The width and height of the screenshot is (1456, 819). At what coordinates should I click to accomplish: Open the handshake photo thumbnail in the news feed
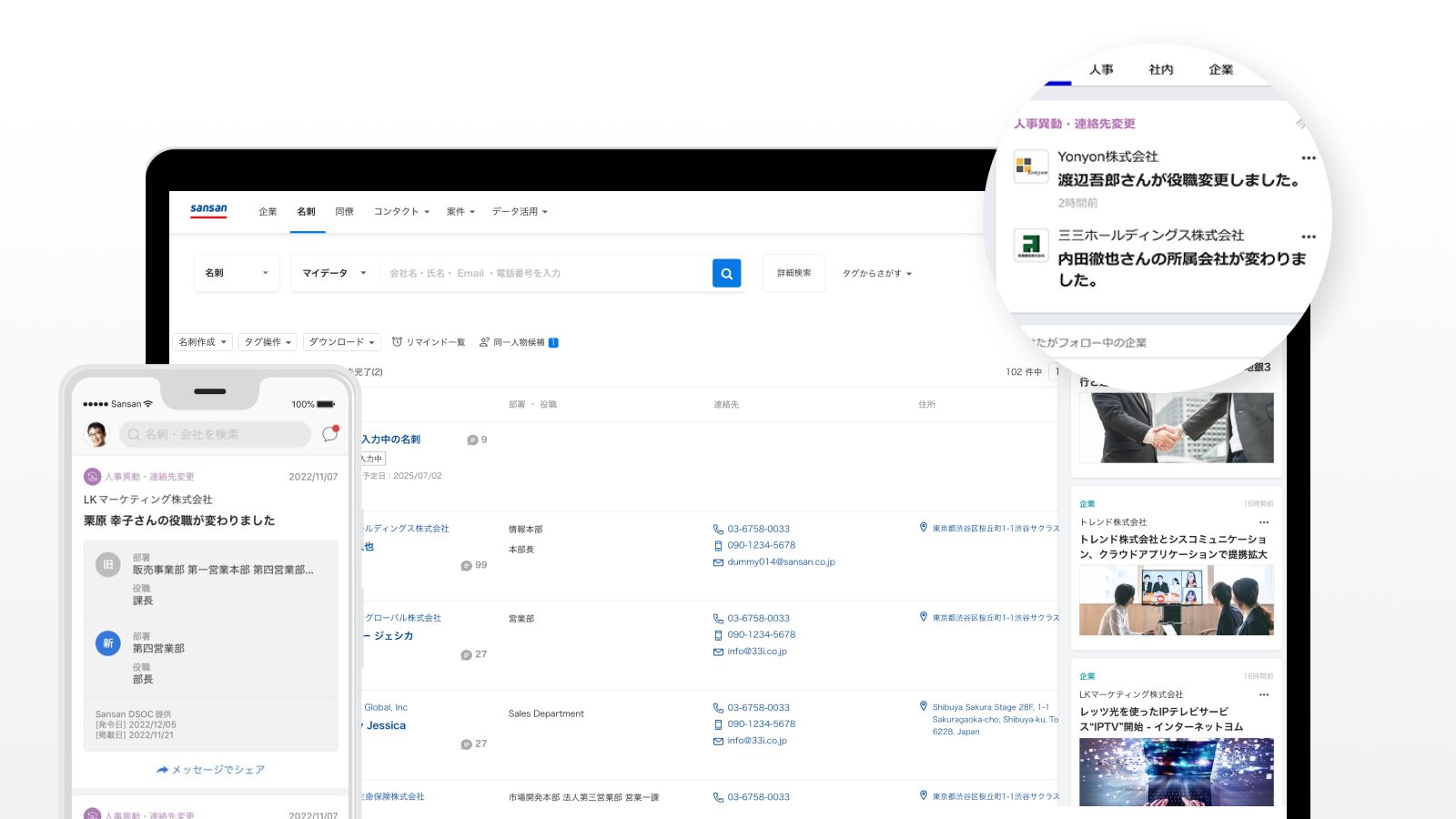point(1177,428)
